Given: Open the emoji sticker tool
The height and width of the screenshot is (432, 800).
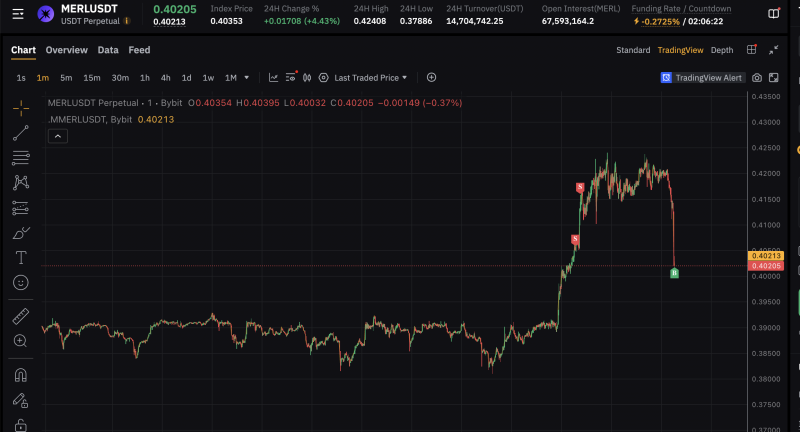Looking at the screenshot, I should coord(20,283).
